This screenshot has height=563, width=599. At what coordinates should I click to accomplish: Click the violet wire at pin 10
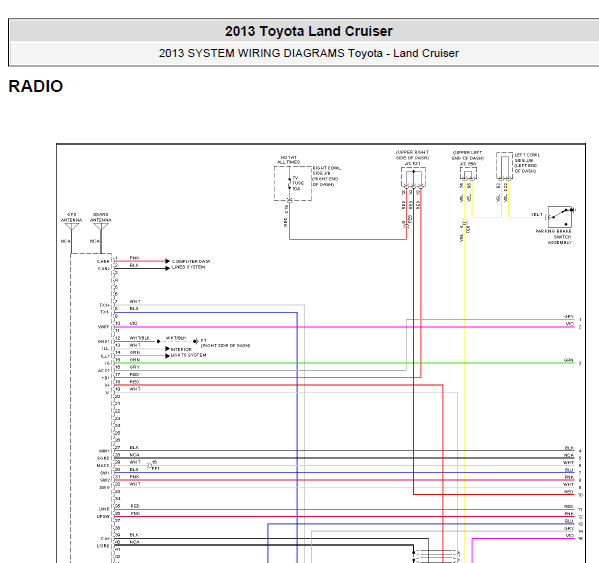coord(344,327)
